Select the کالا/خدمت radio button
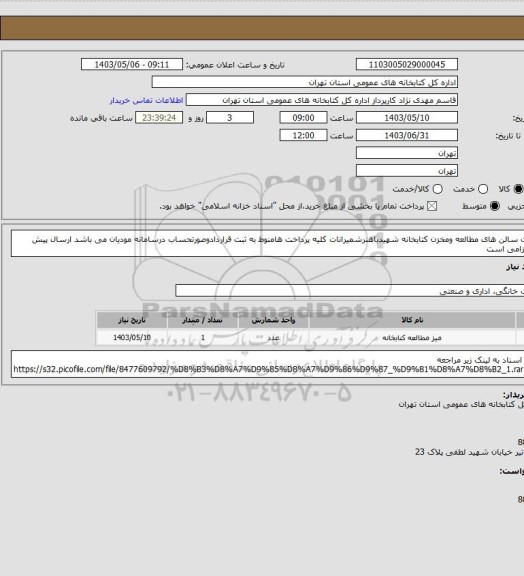This screenshot has height=576, width=524. pos(437,189)
